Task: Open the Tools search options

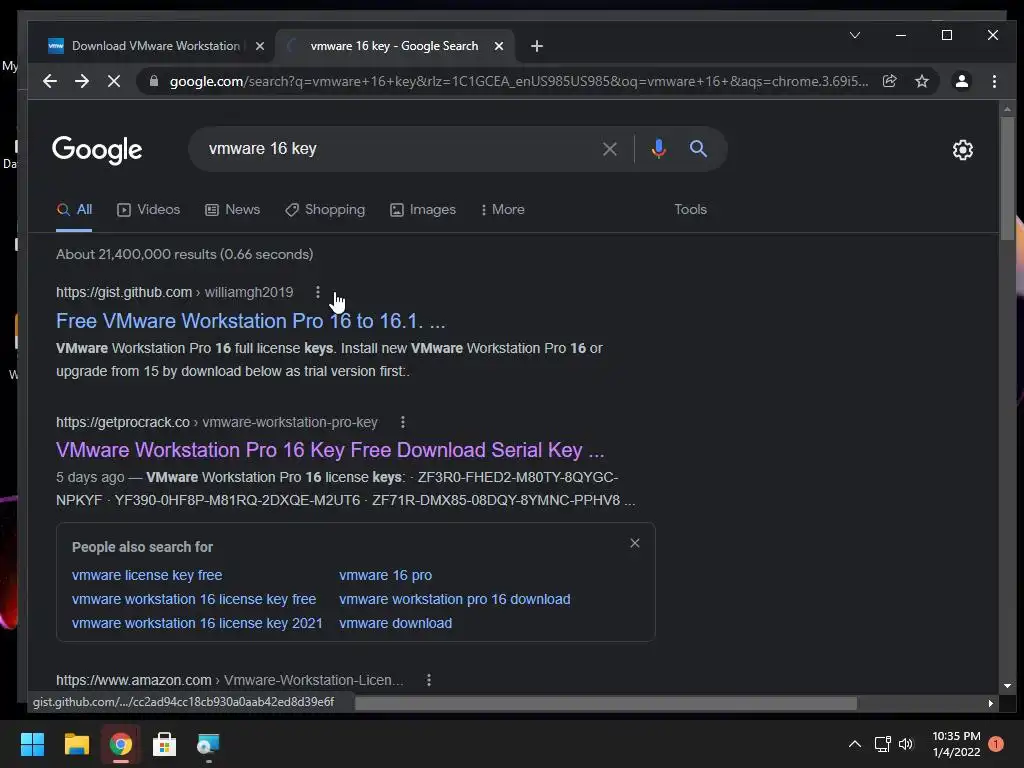Action: click(690, 210)
